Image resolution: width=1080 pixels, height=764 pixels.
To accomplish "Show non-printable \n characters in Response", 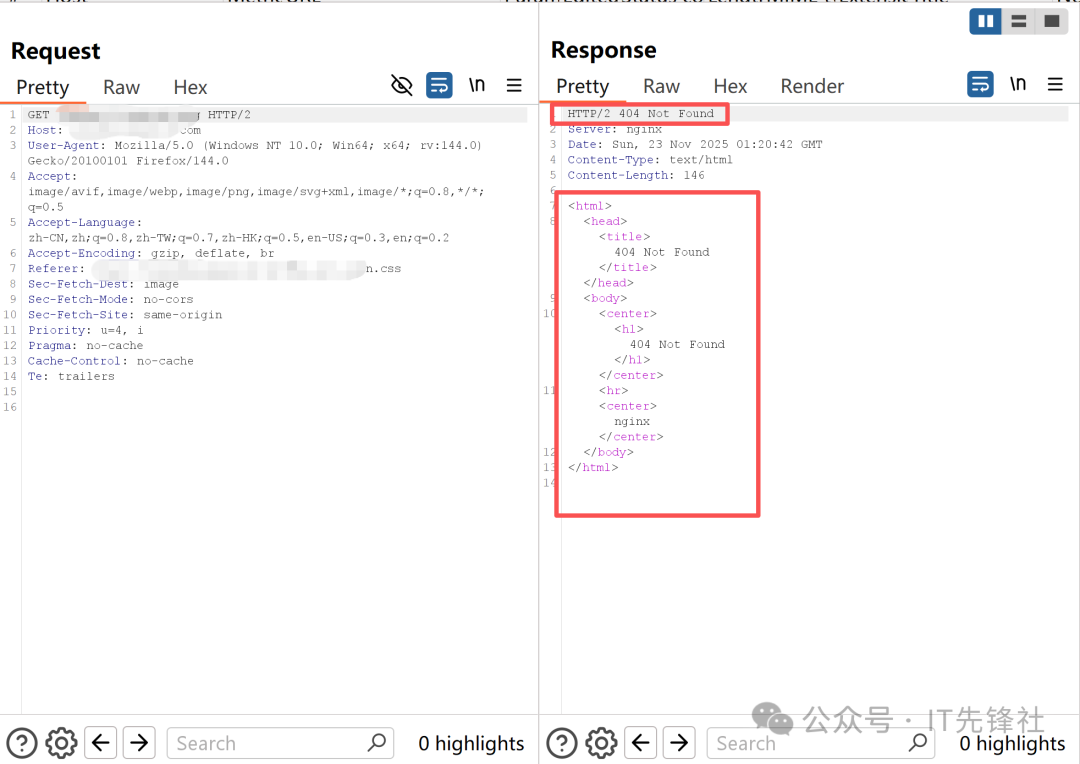I will (1018, 83).
